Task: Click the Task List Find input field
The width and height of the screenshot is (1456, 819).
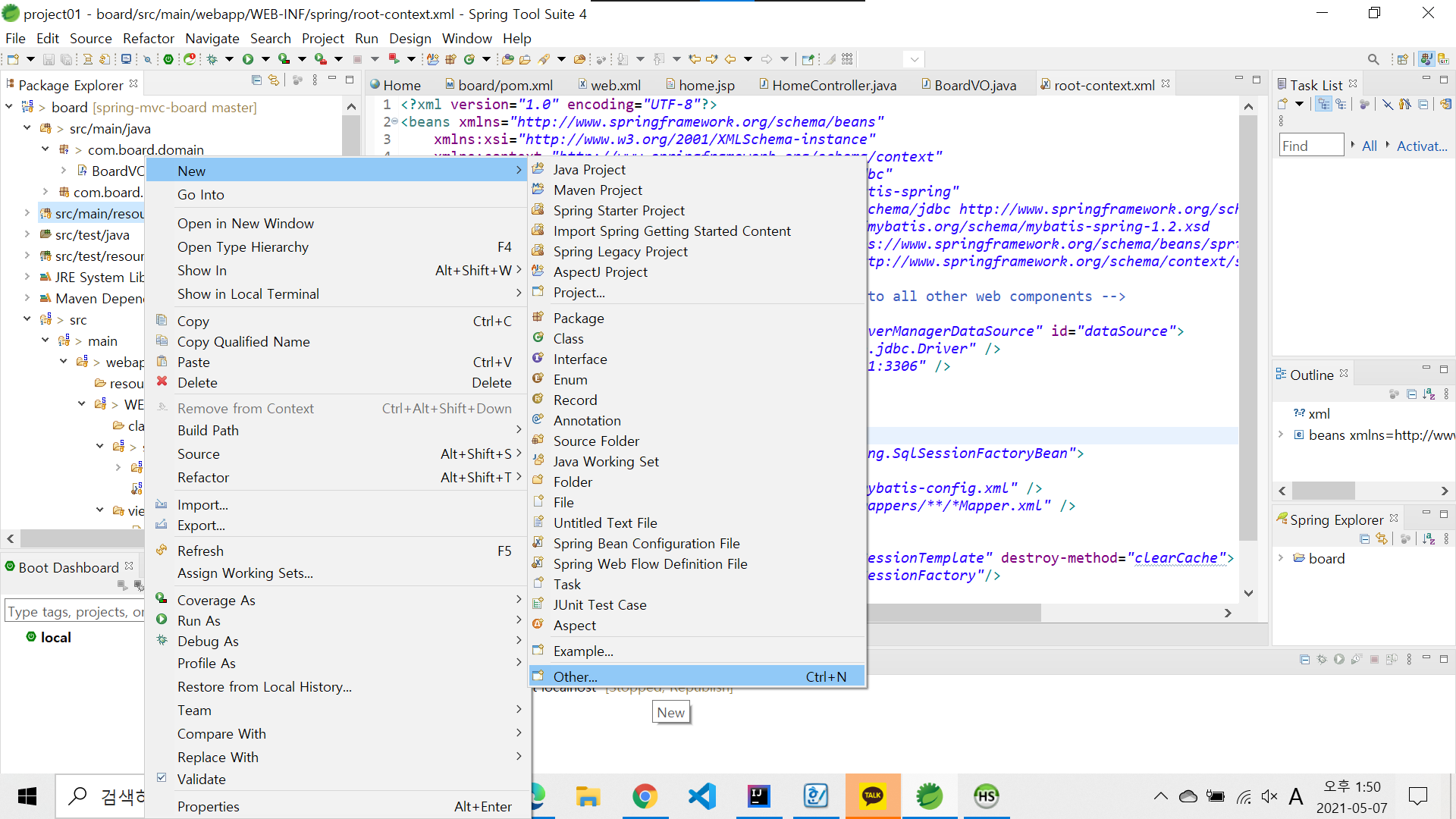Action: (1310, 146)
